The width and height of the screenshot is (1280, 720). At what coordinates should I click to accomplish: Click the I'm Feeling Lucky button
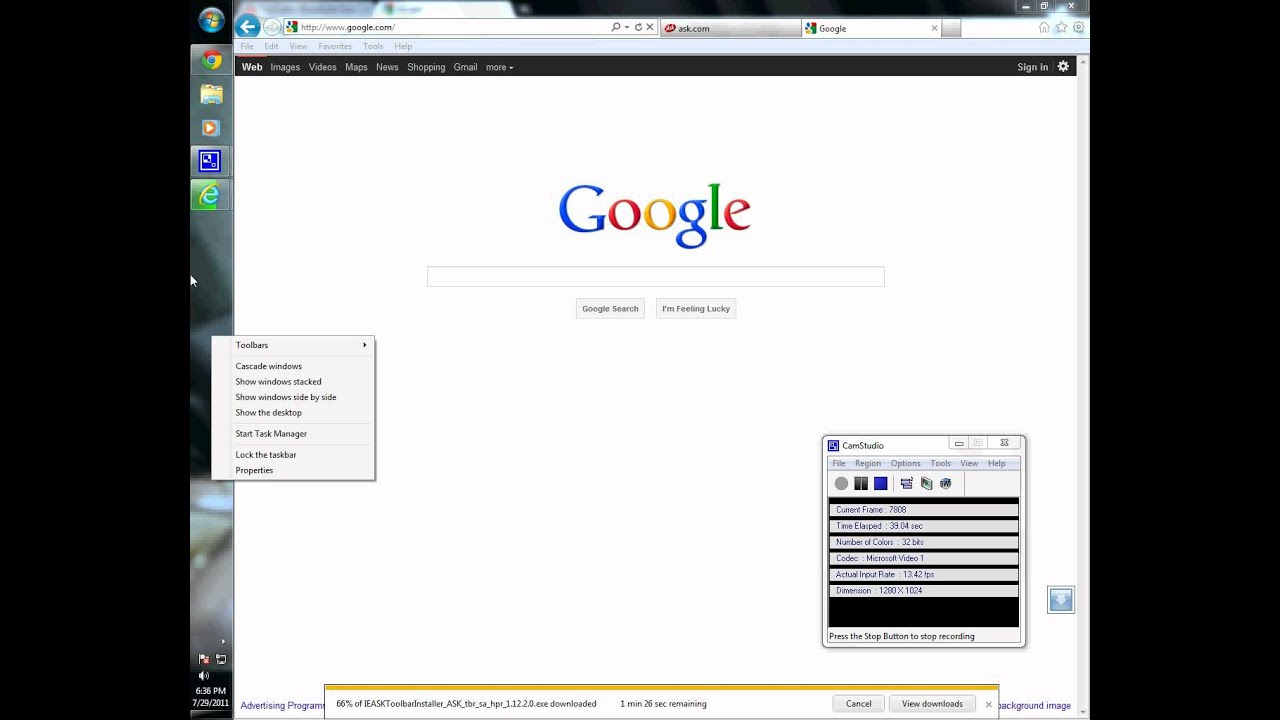click(x=696, y=309)
